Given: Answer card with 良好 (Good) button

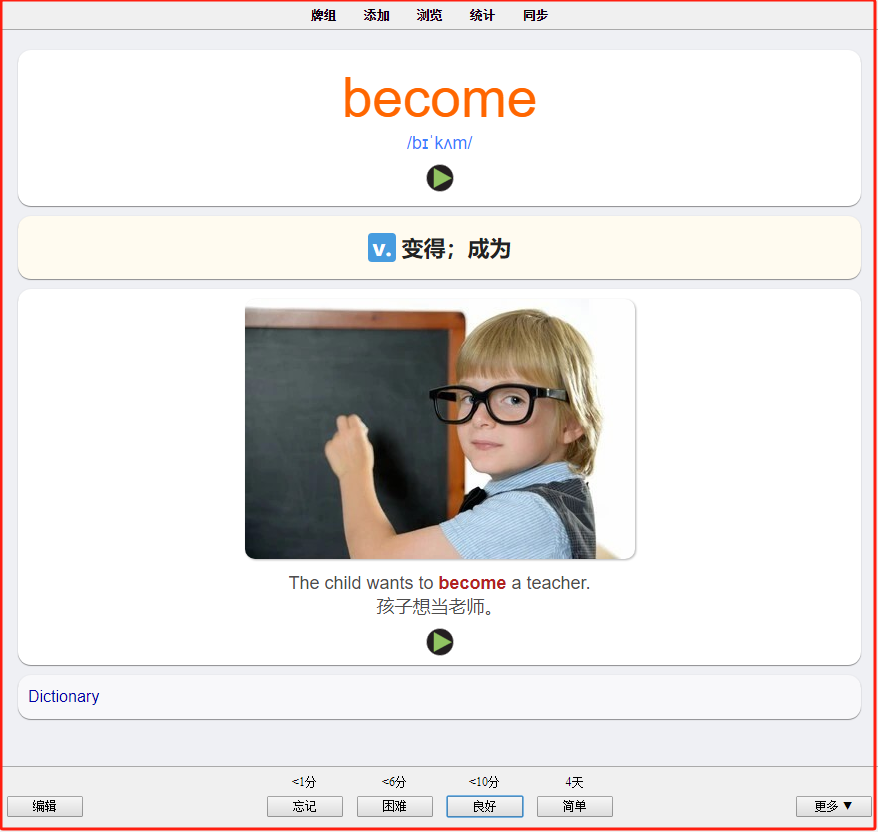Looking at the screenshot, I should (x=485, y=806).
